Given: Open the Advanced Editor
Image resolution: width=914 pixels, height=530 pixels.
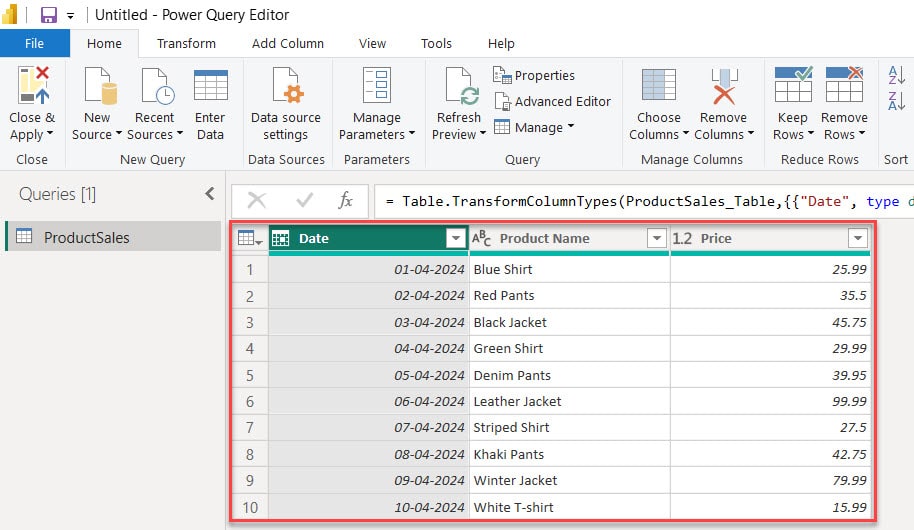Looking at the screenshot, I should click(552, 101).
